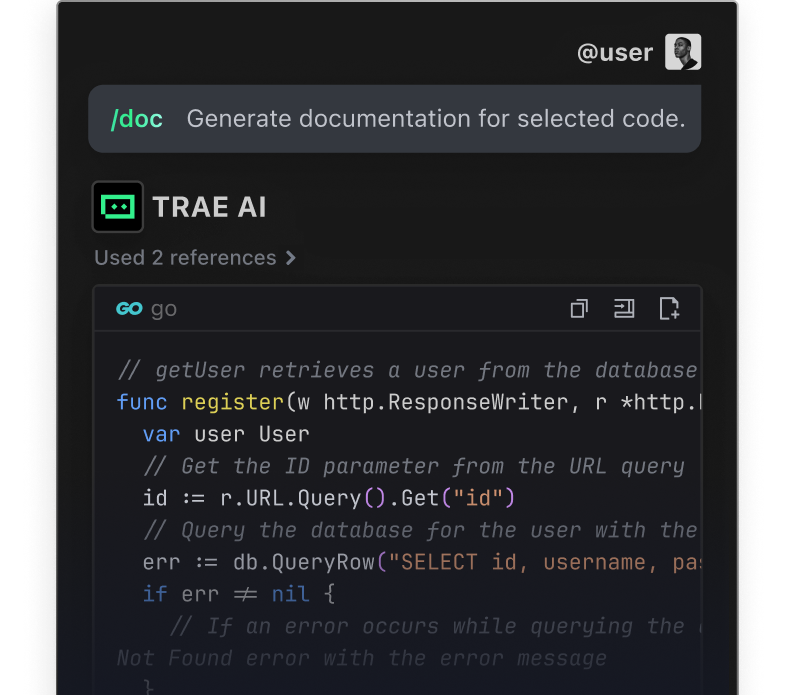Screen dimensions: 795x695
Task: Click the TRAE AI robot logo
Action: point(118,207)
